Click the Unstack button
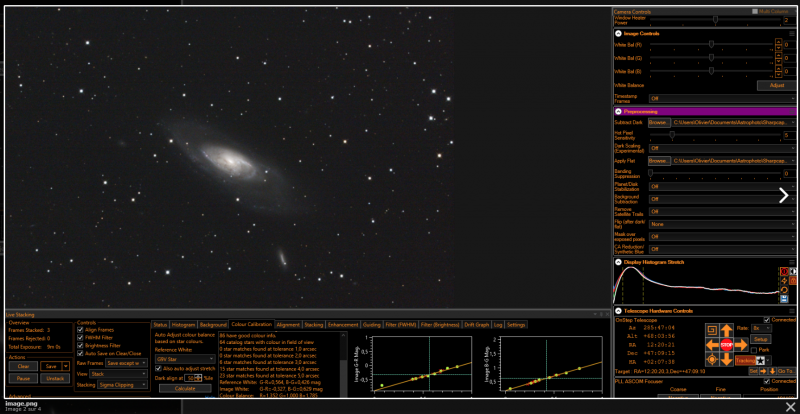This screenshot has height=414, width=800. (55, 378)
